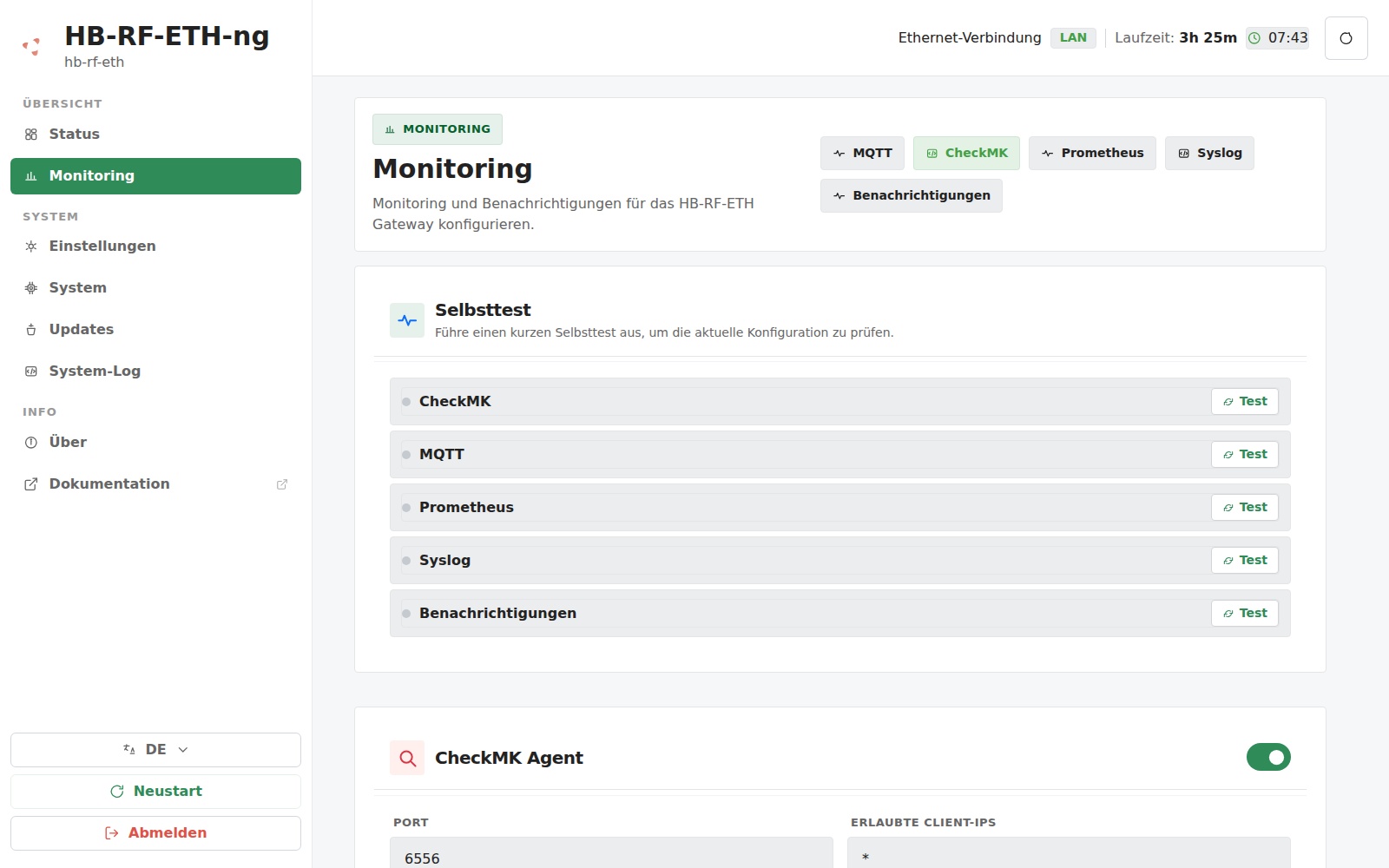The height and width of the screenshot is (868, 1389).
Task: Click the Neustart button
Action: pos(155,792)
